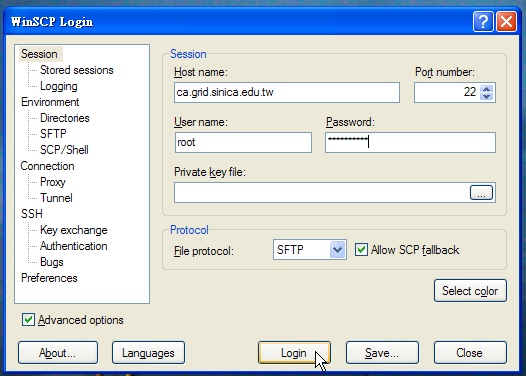Viewport: 526px width, 376px height.
Task: Click the Host name input field
Action: point(287,92)
